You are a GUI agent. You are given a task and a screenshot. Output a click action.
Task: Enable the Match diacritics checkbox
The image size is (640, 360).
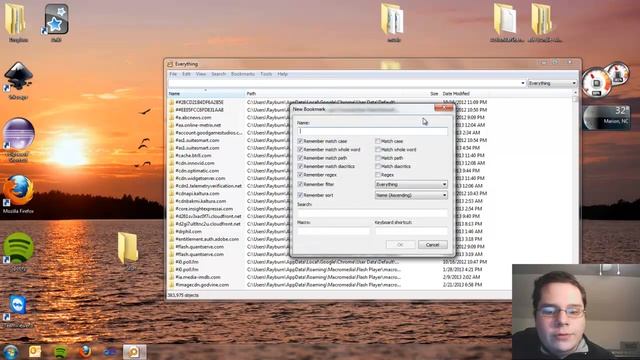[378, 166]
